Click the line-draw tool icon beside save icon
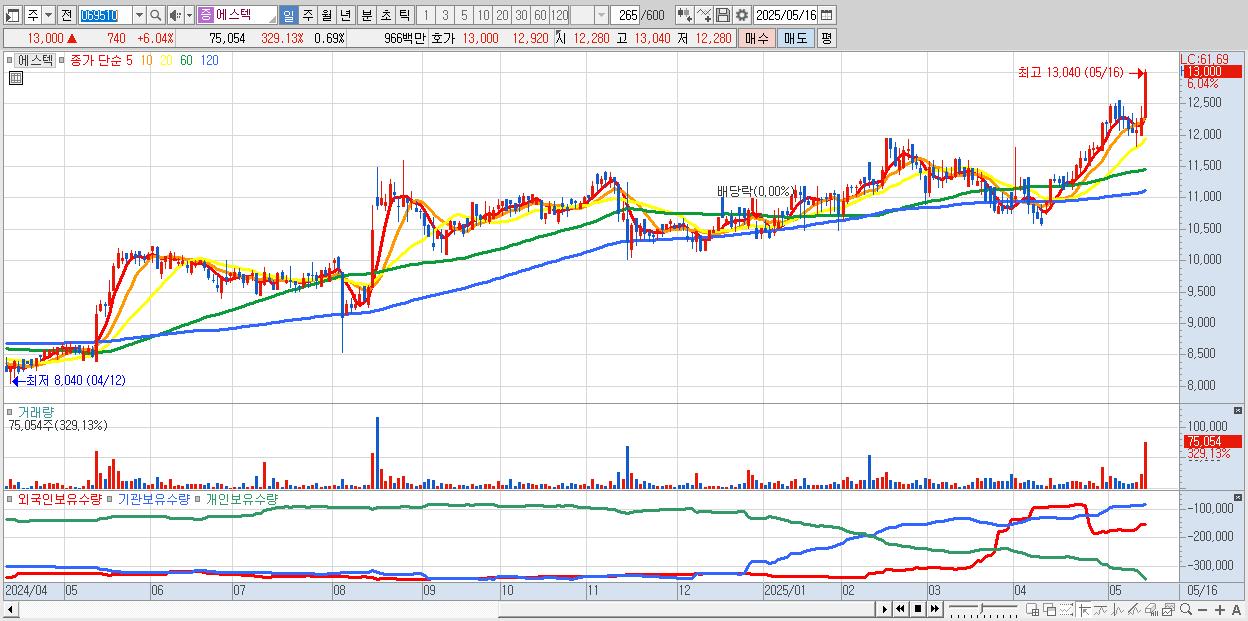This screenshot has height=621, width=1248. point(703,15)
